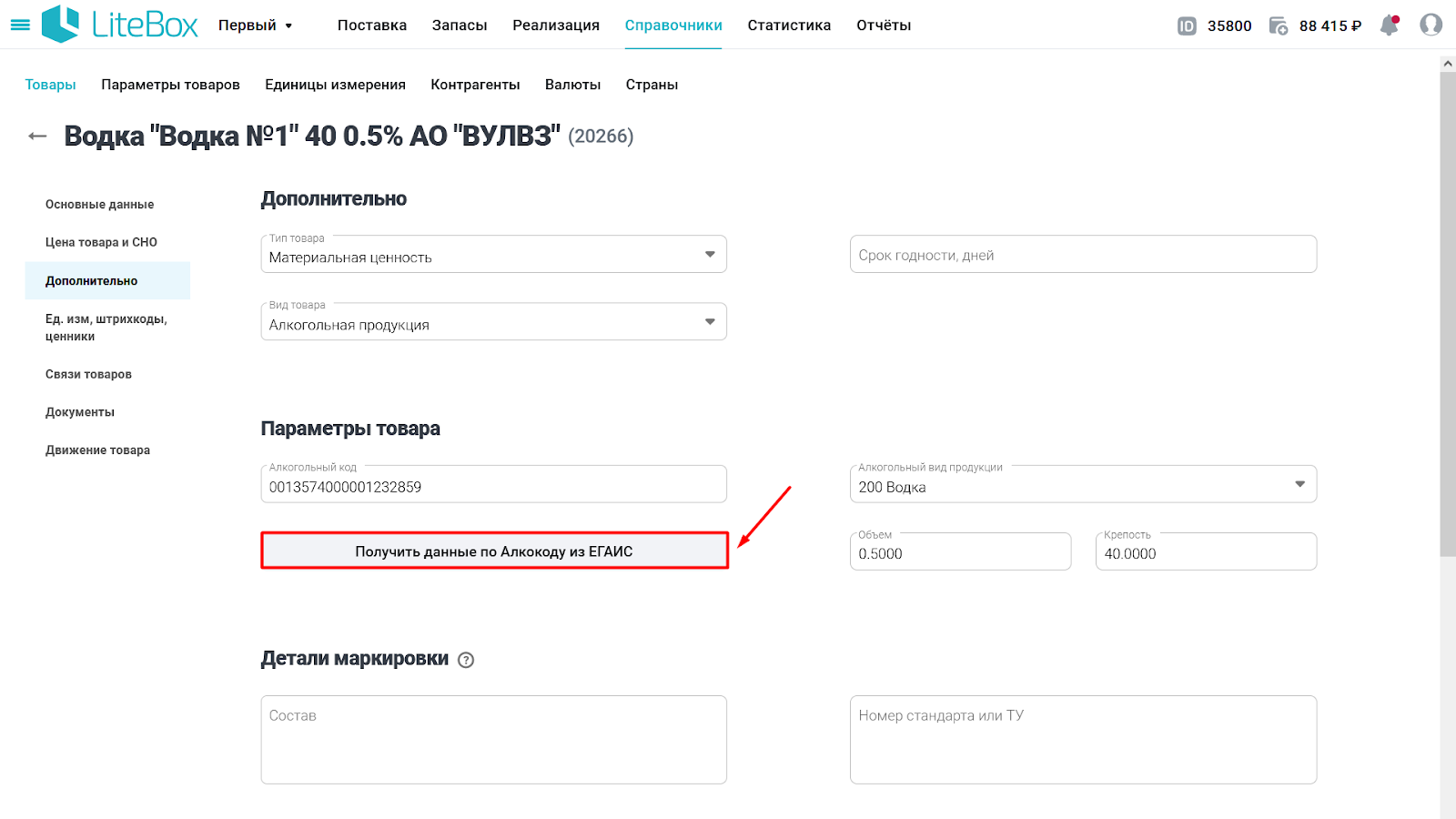This screenshot has width=1456, height=819.
Task: Focus the Состав text area
Action: coord(493,740)
